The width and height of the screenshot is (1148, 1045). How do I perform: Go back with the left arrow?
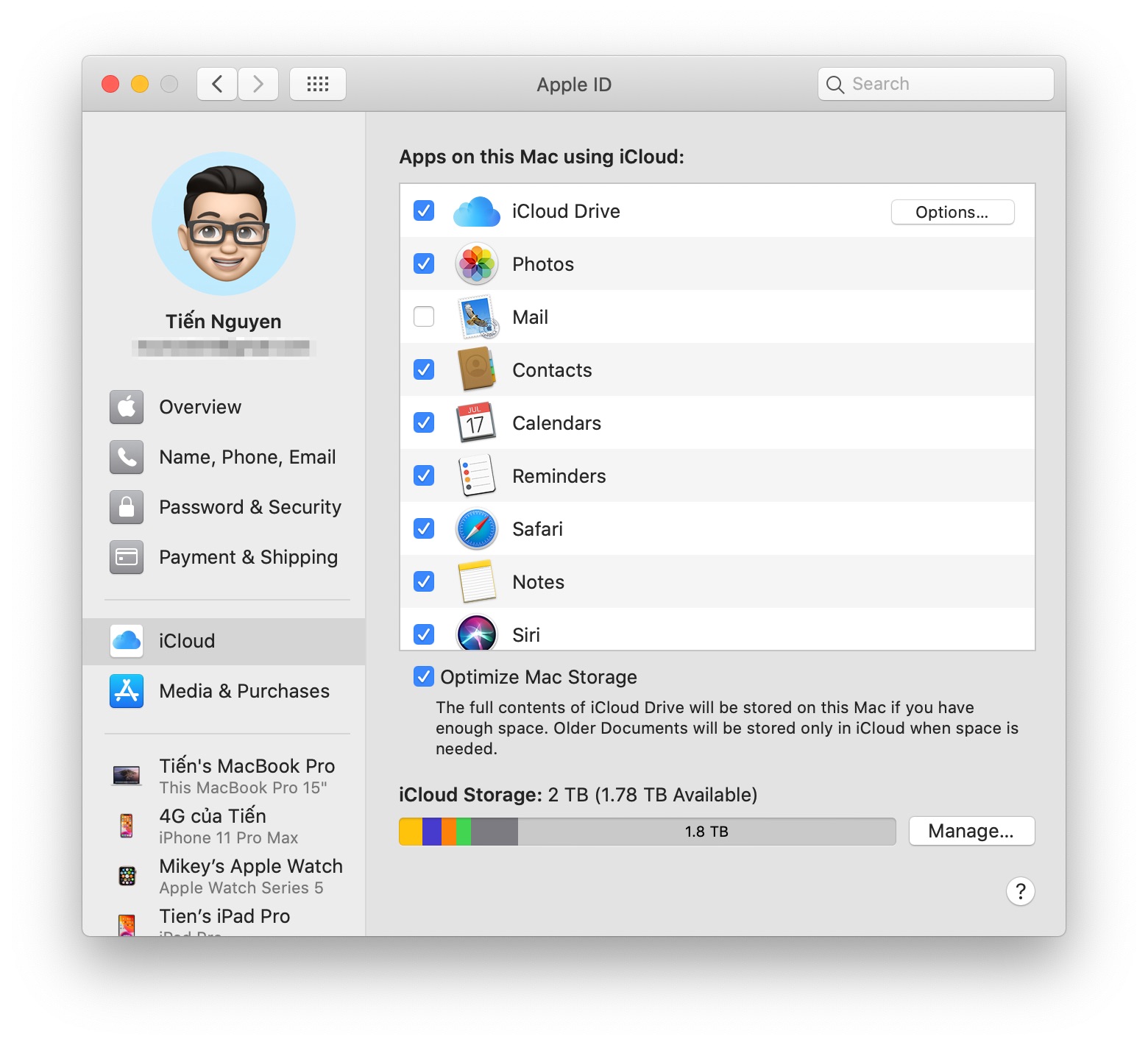click(x=217, y=84)
